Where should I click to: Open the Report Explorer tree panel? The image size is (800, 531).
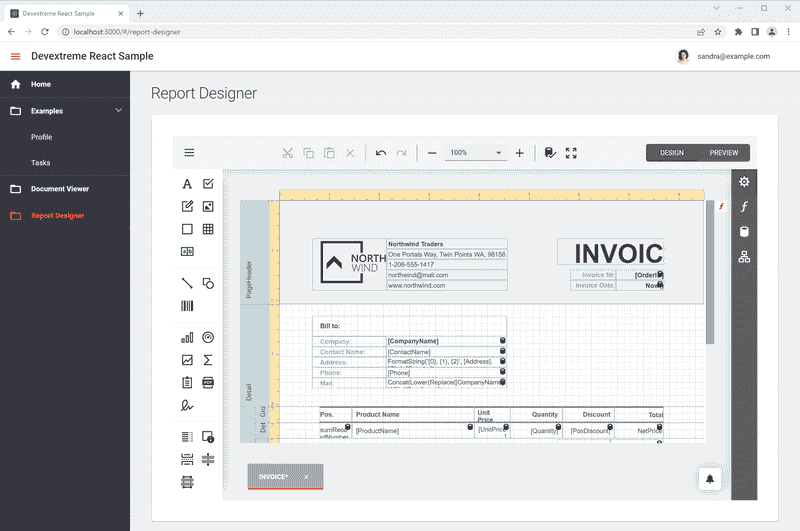click(x=744, y=257)
